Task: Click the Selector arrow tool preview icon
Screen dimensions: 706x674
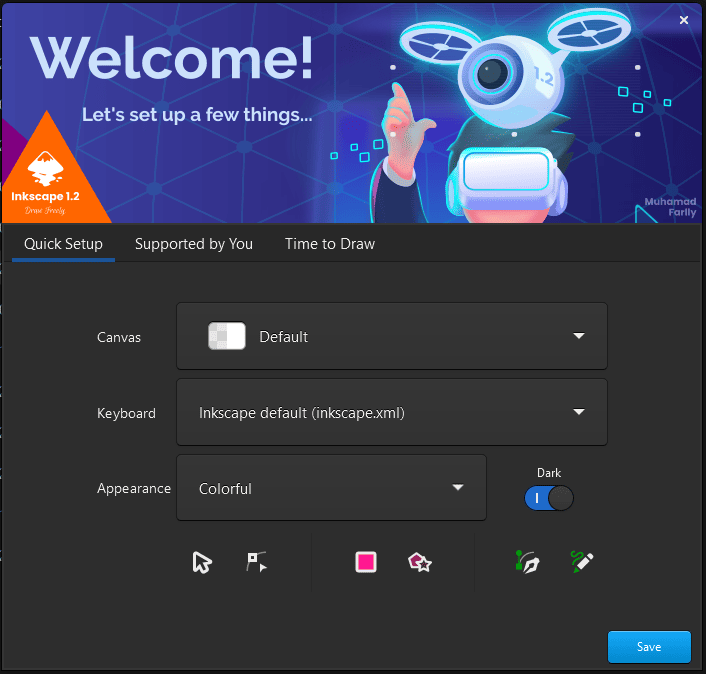Action: pyautogui.click(x=202, y=562)
